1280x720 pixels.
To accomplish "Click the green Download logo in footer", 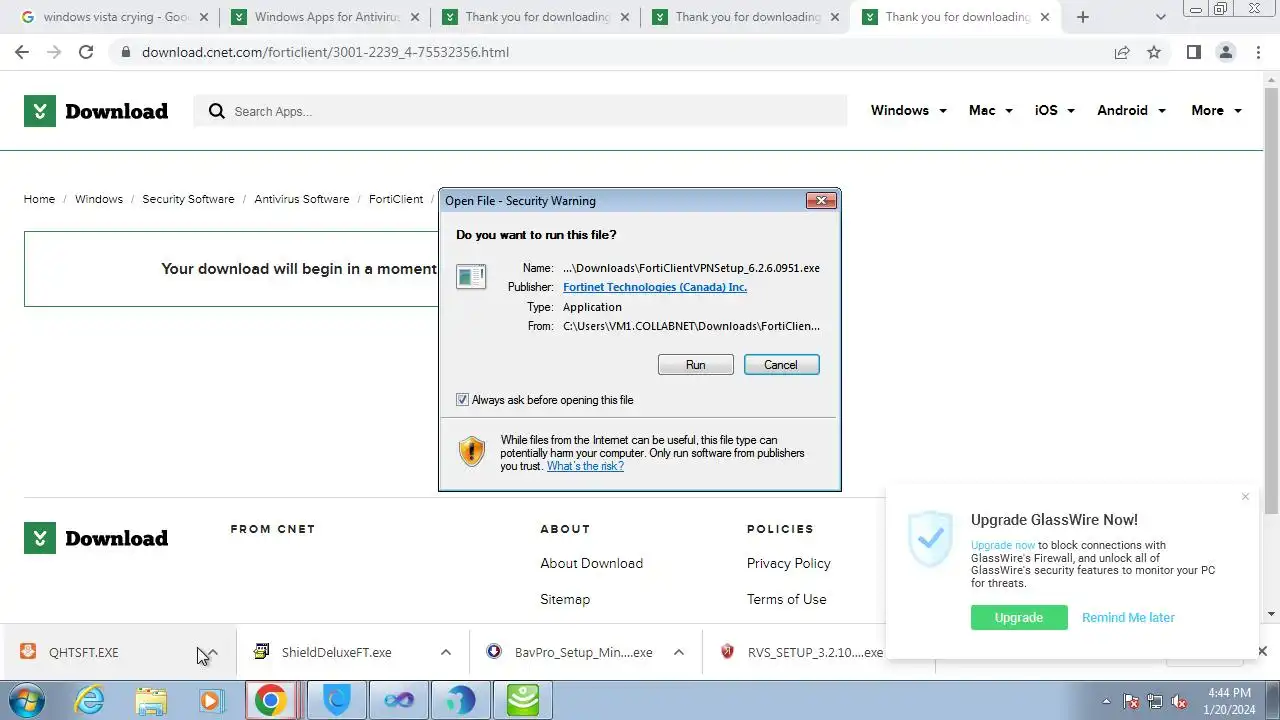I will click(96, 538).
